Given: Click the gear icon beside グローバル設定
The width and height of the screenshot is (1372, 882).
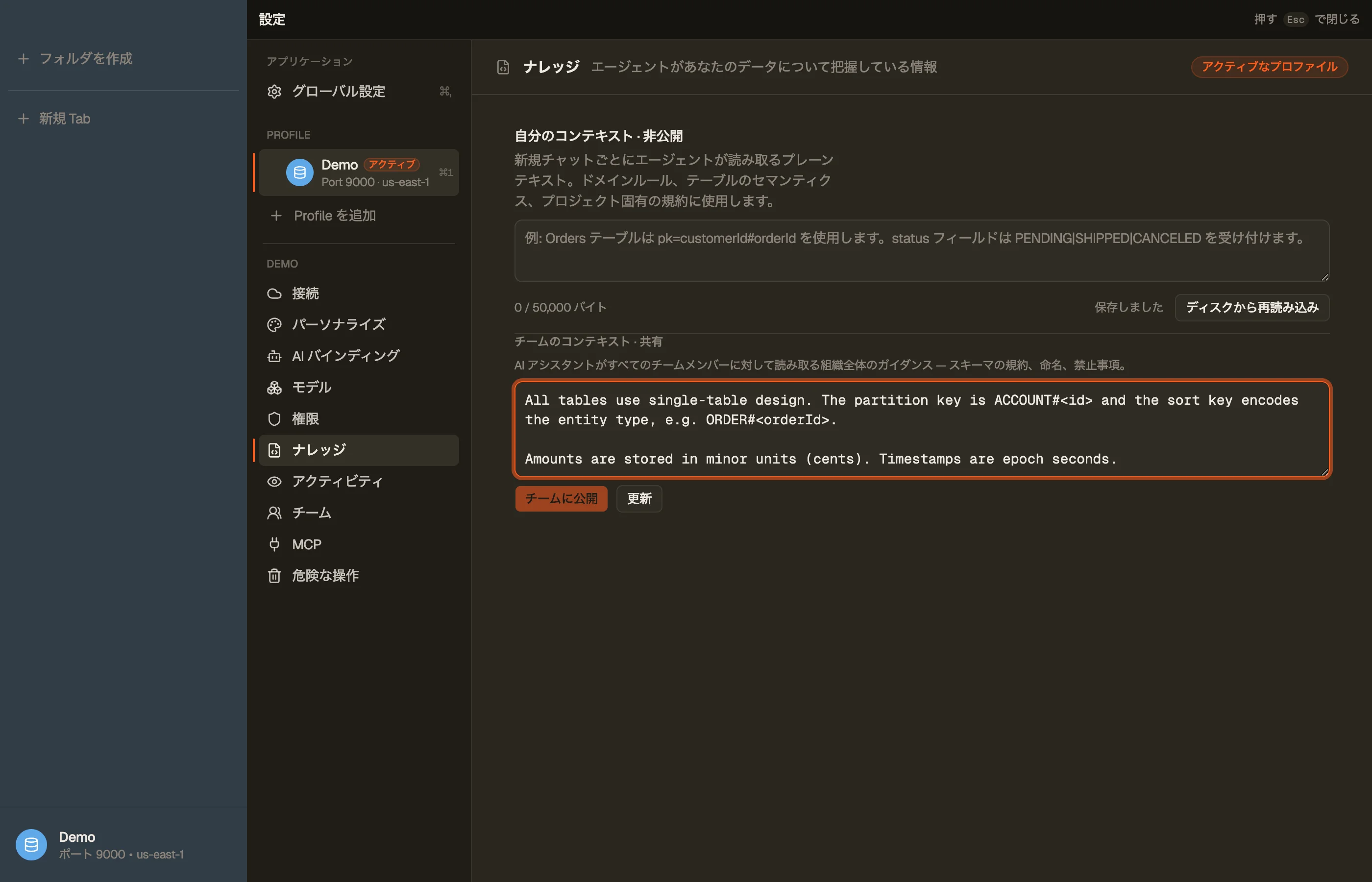Looking at the screenshot, I should [274, 92].
